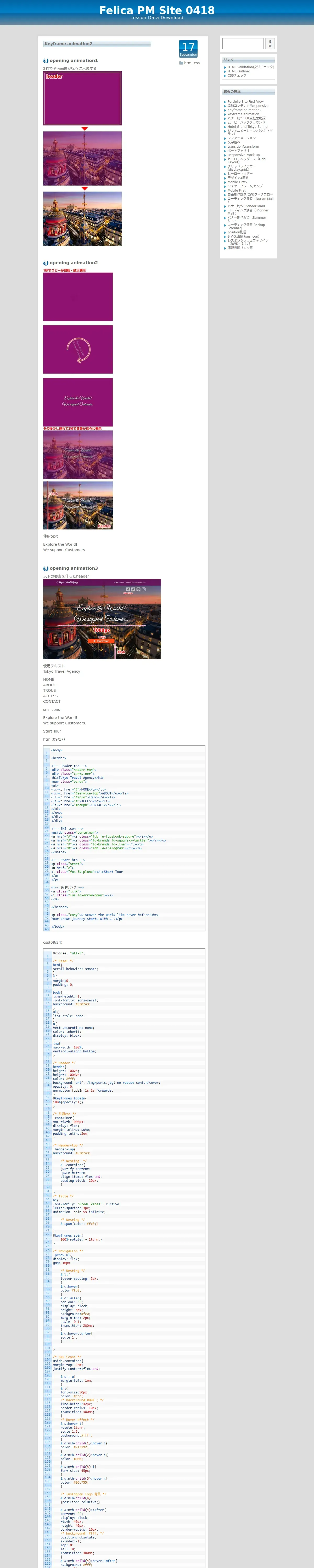Open ムービーバックグラウンド post
The width and height of the screenshot is (314, 1568).
[x=246, y=122]
